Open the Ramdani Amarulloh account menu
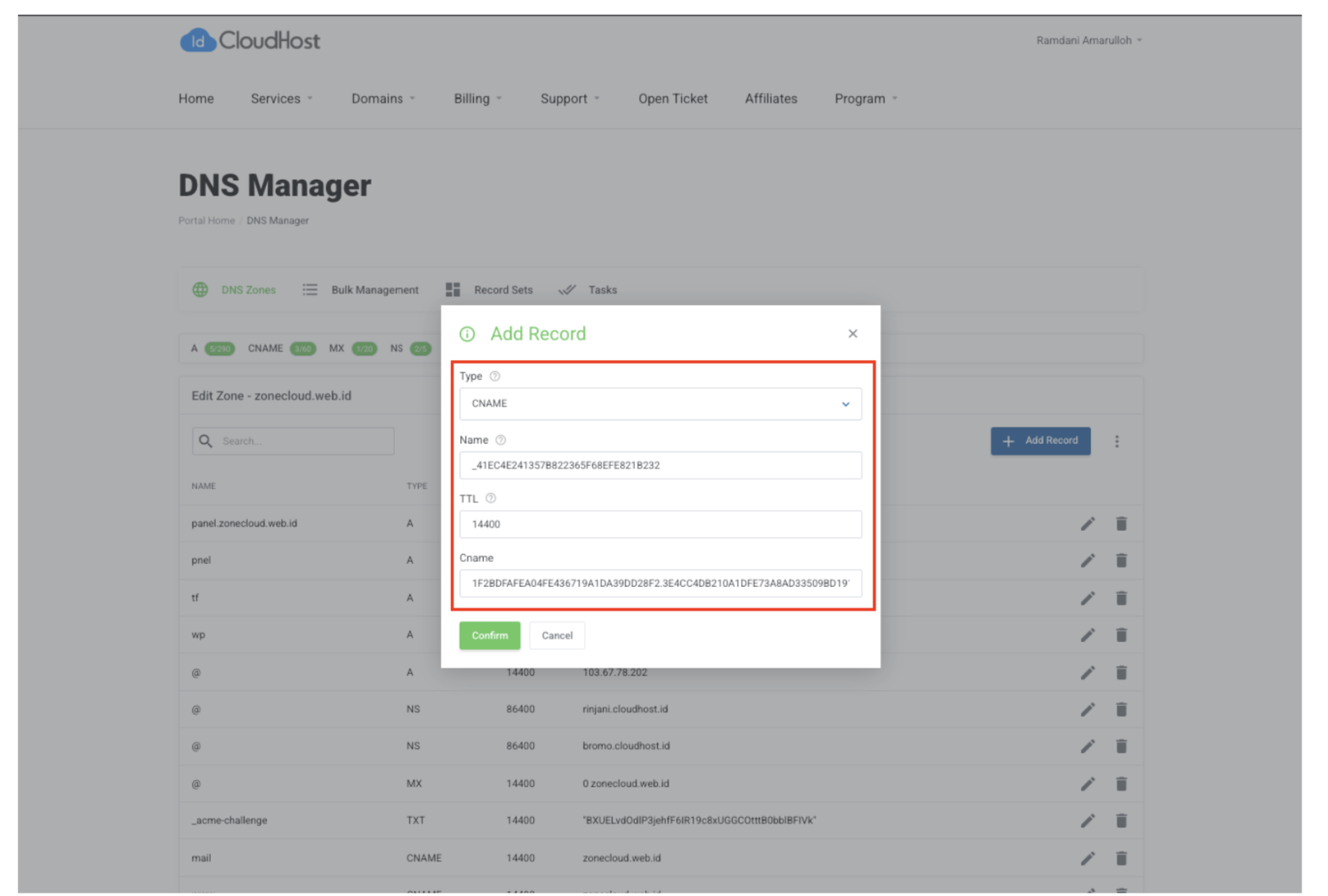The image size is (1328, 896). tap(1089, 40)
